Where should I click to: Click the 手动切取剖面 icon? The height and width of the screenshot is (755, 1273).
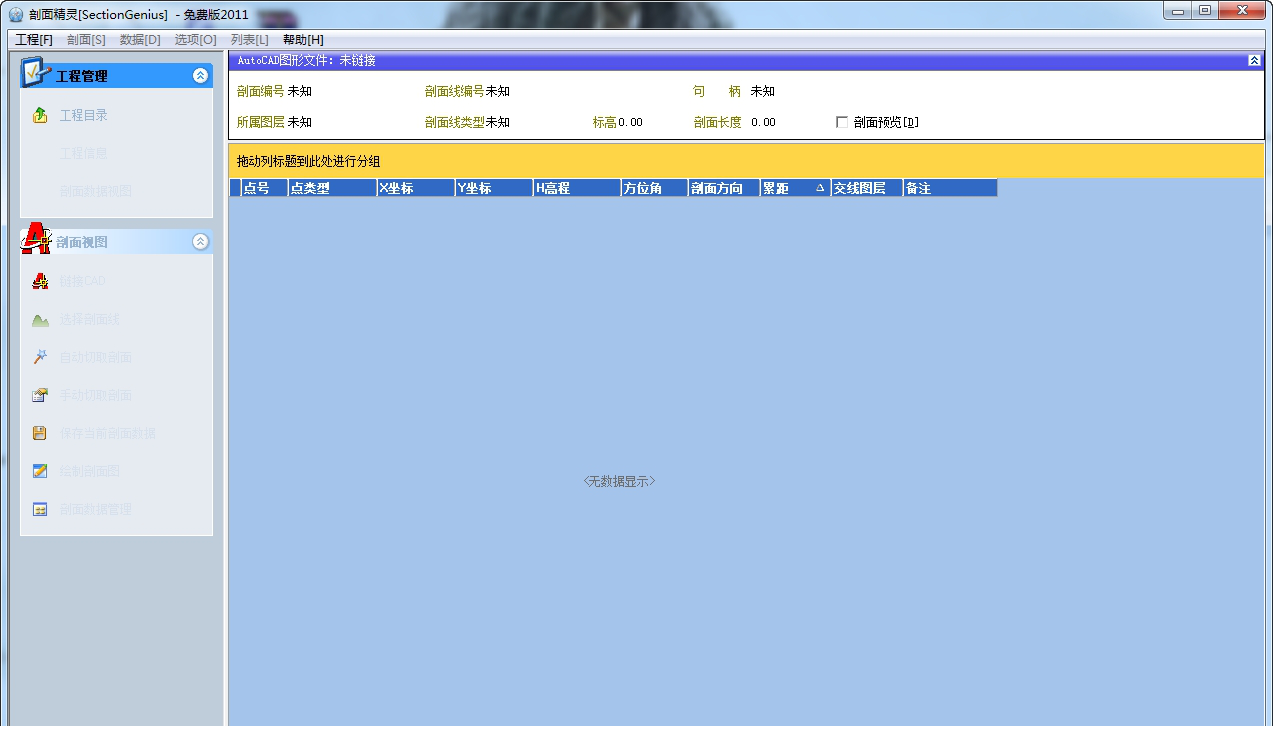click(40, 395)
